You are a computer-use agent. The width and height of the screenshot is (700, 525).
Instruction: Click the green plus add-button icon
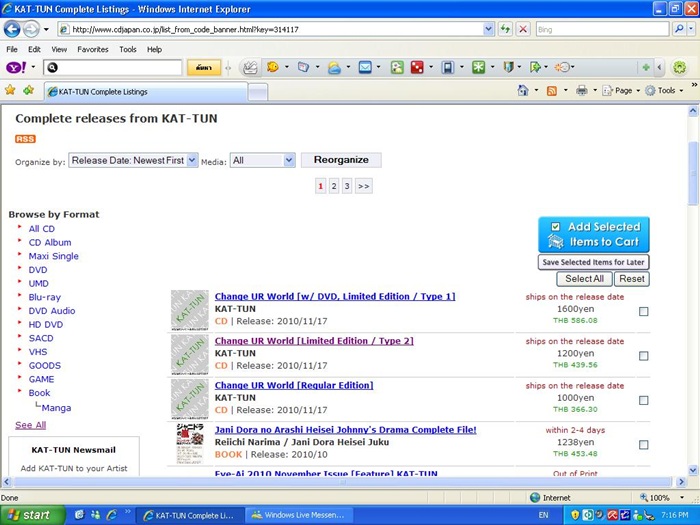(646, 67)
